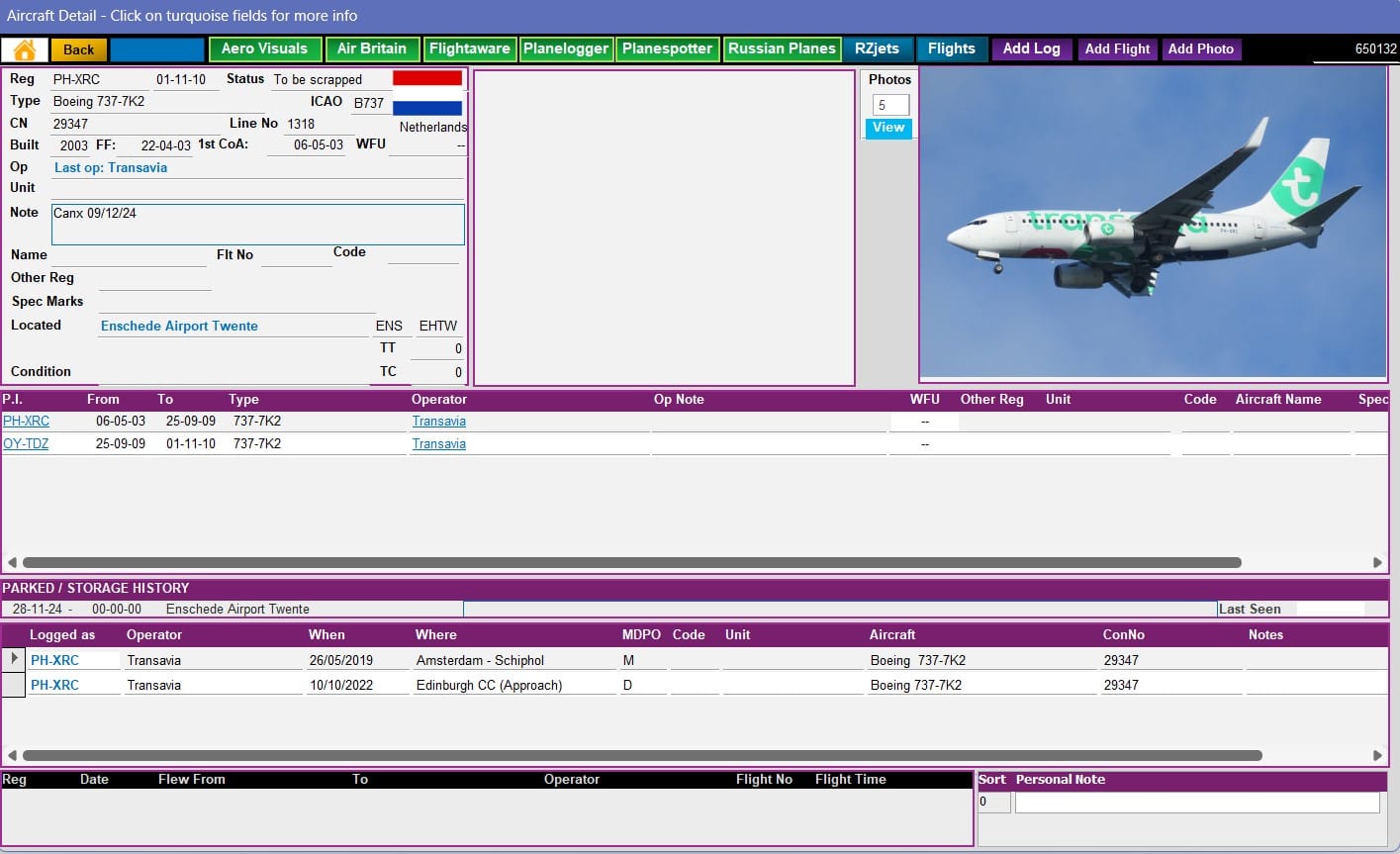
Task: Click the Flight Time column header
Action: click(x=850, y=779)
